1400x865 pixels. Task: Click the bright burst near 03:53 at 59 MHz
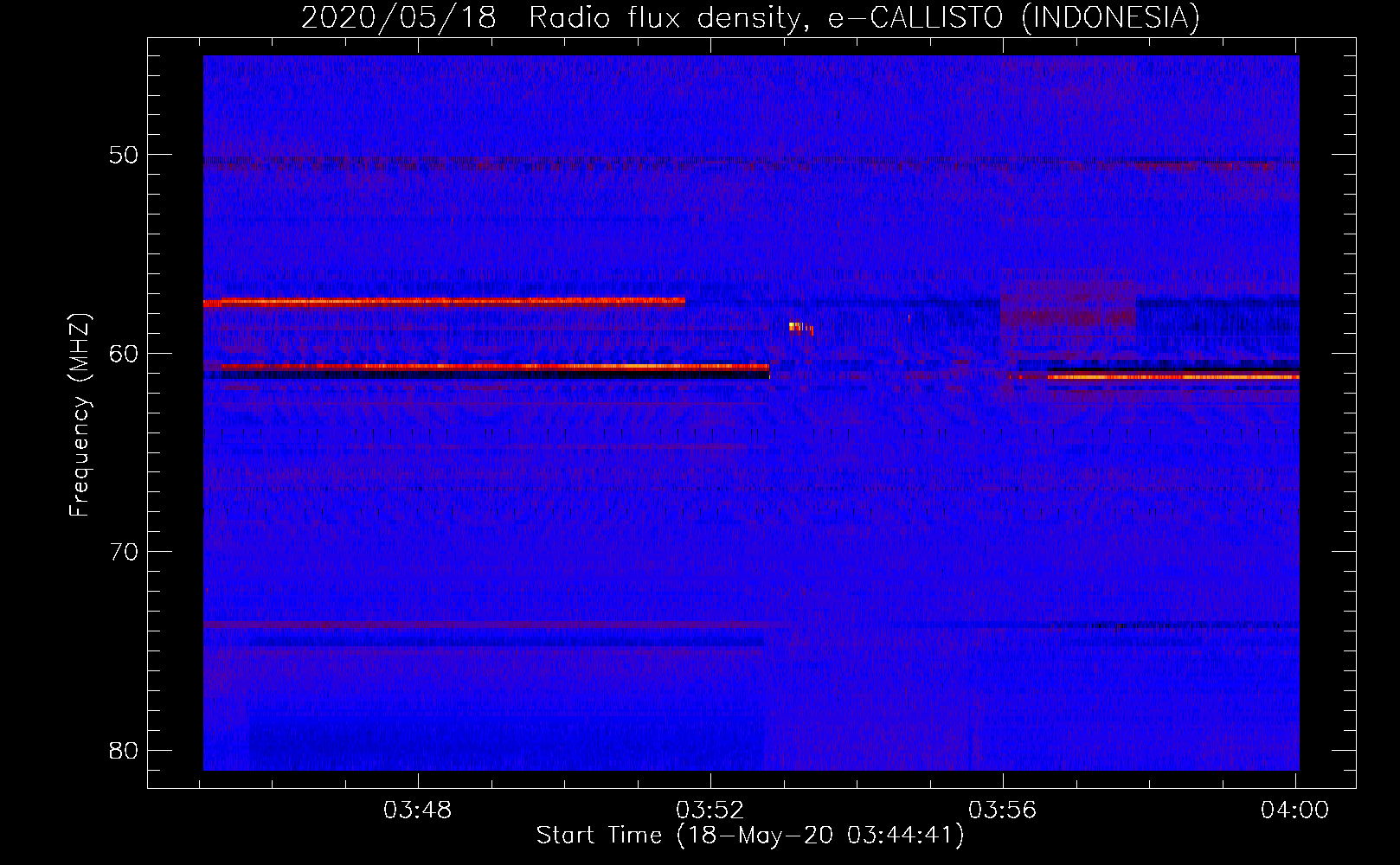(x=800, y=327)
